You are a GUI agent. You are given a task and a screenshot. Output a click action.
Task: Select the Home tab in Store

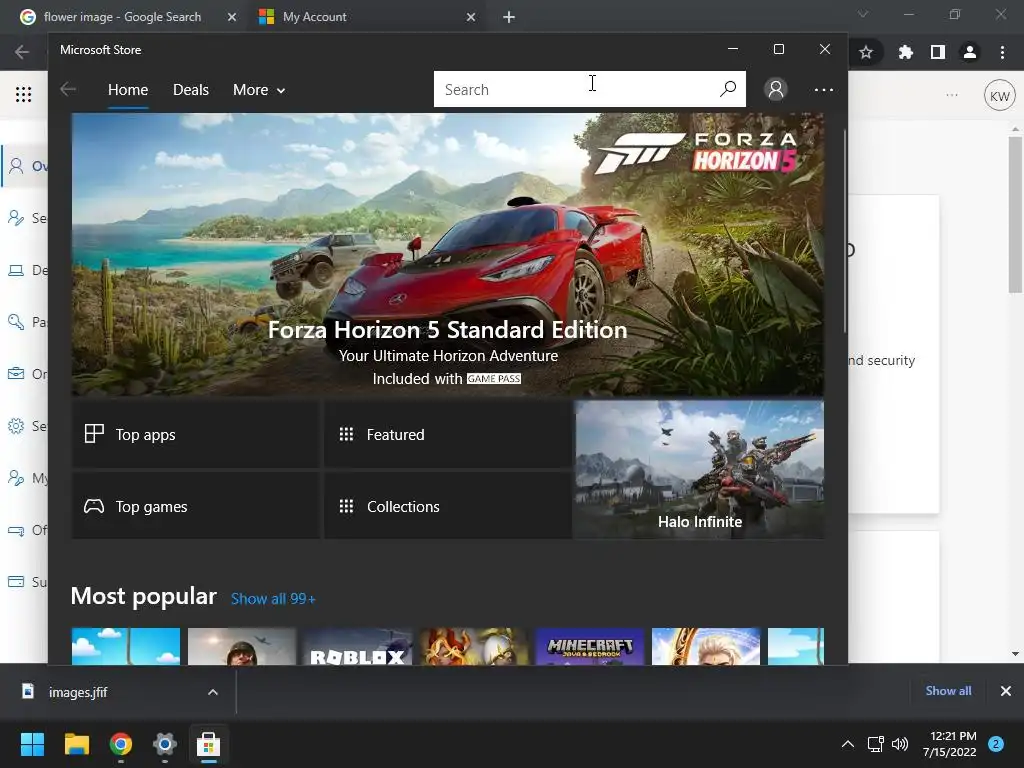[128, 89]
